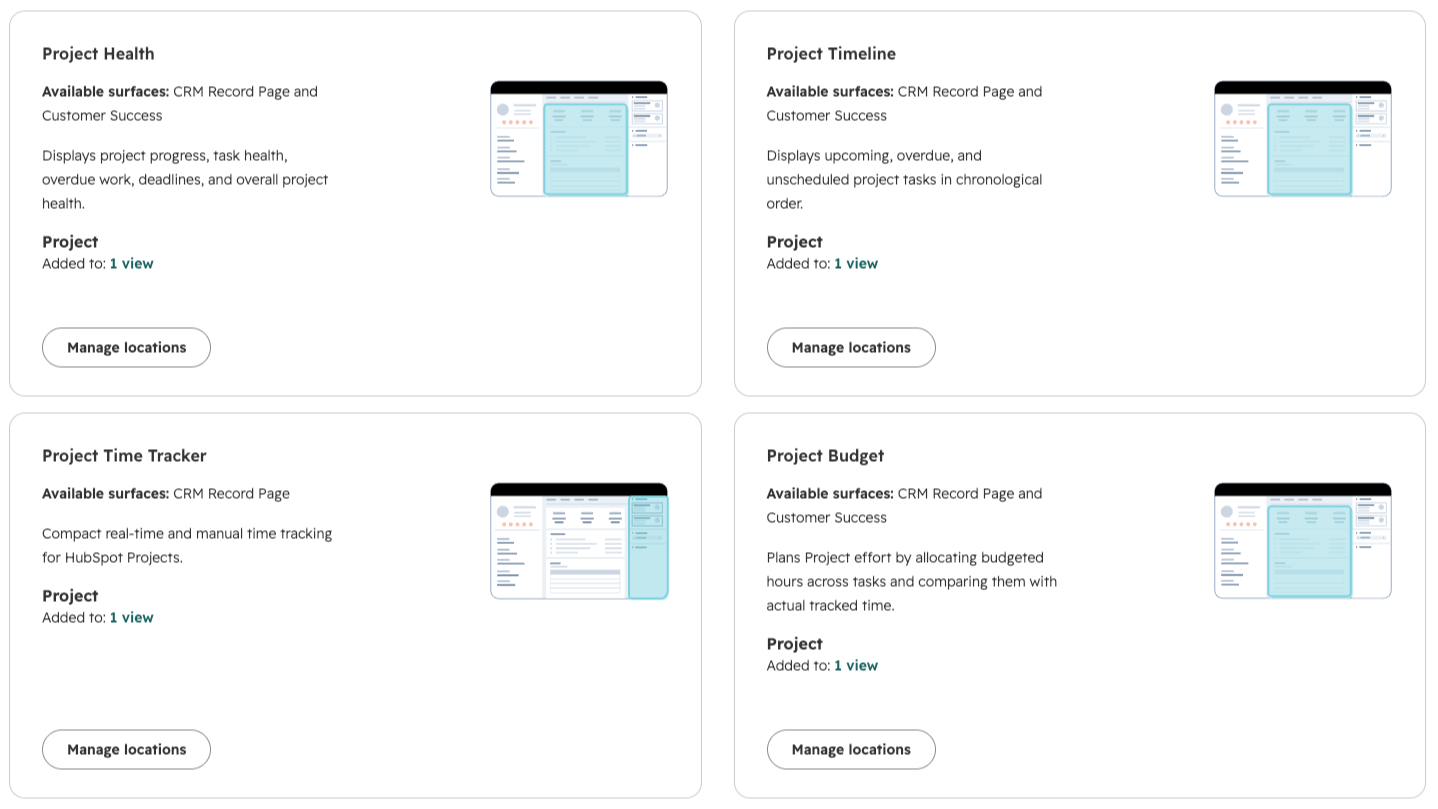Select the Project Health card title
The image size is (1438, 809).
tap(98, 54)
